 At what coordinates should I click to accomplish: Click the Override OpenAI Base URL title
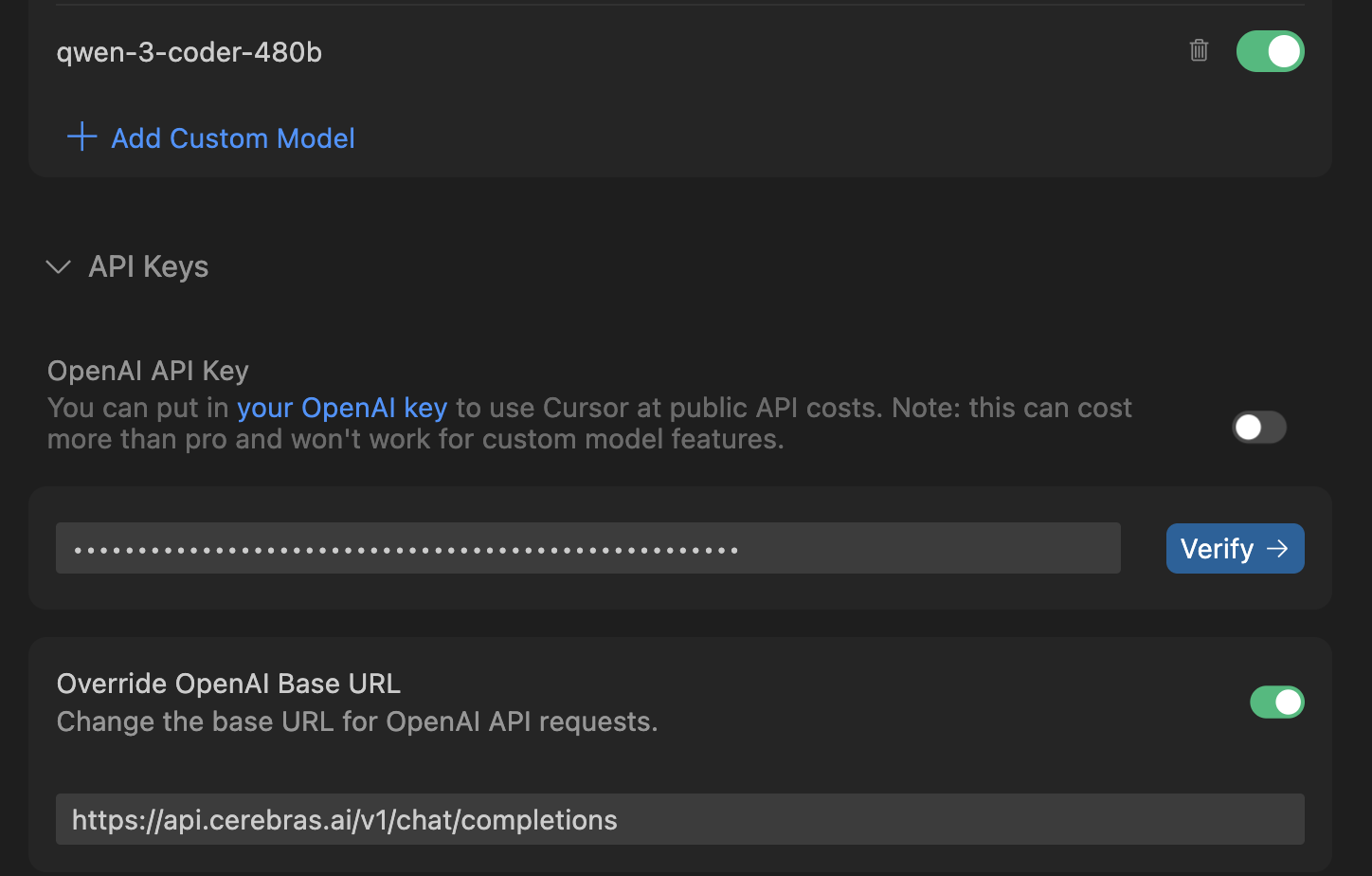pos(228,684)
